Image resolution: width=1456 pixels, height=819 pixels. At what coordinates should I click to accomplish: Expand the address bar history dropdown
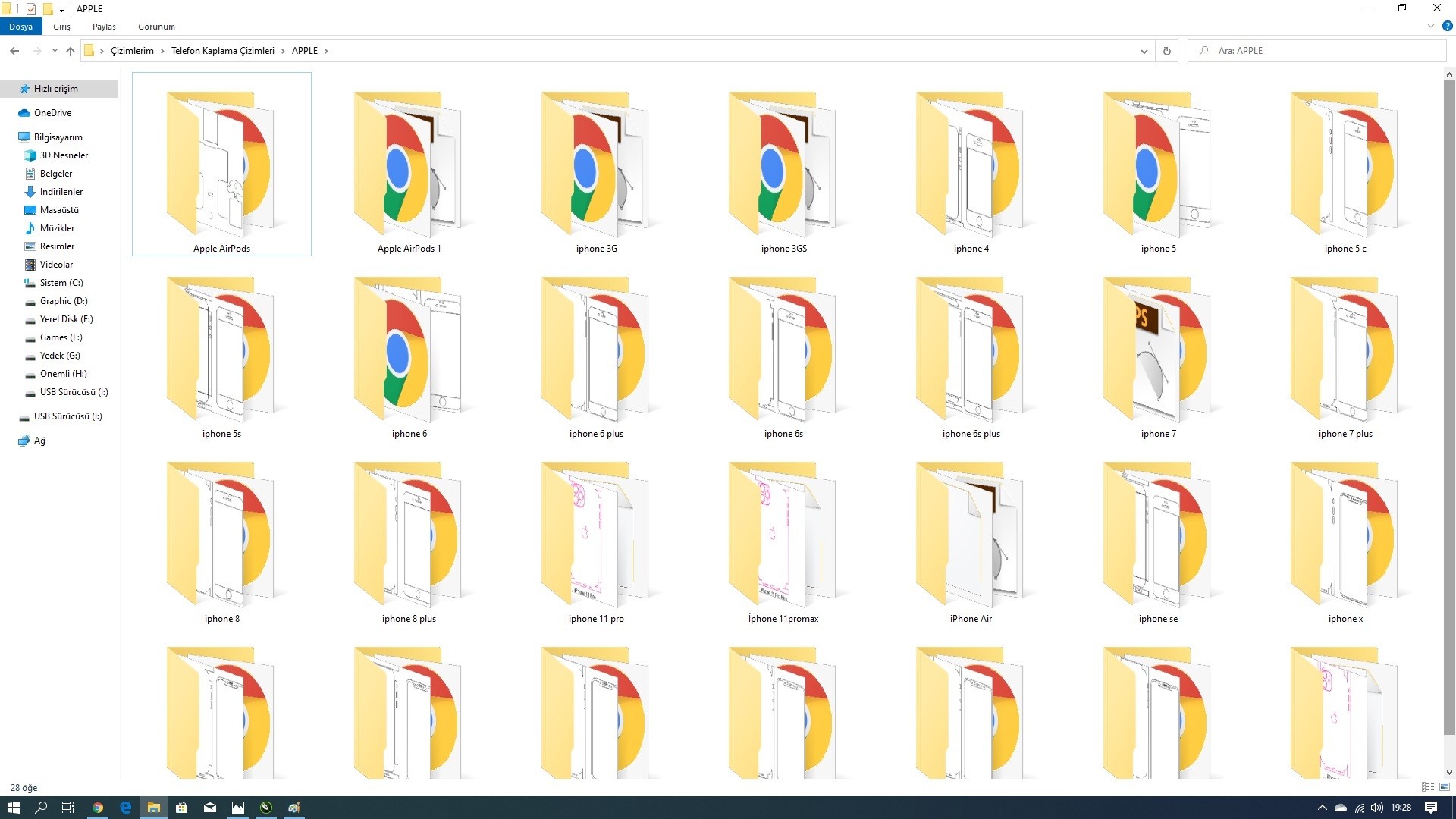pos(1144,51)
